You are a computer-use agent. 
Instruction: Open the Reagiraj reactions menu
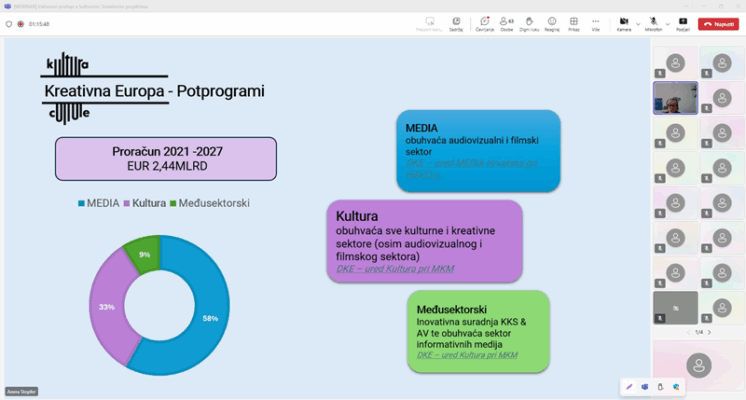551,22
